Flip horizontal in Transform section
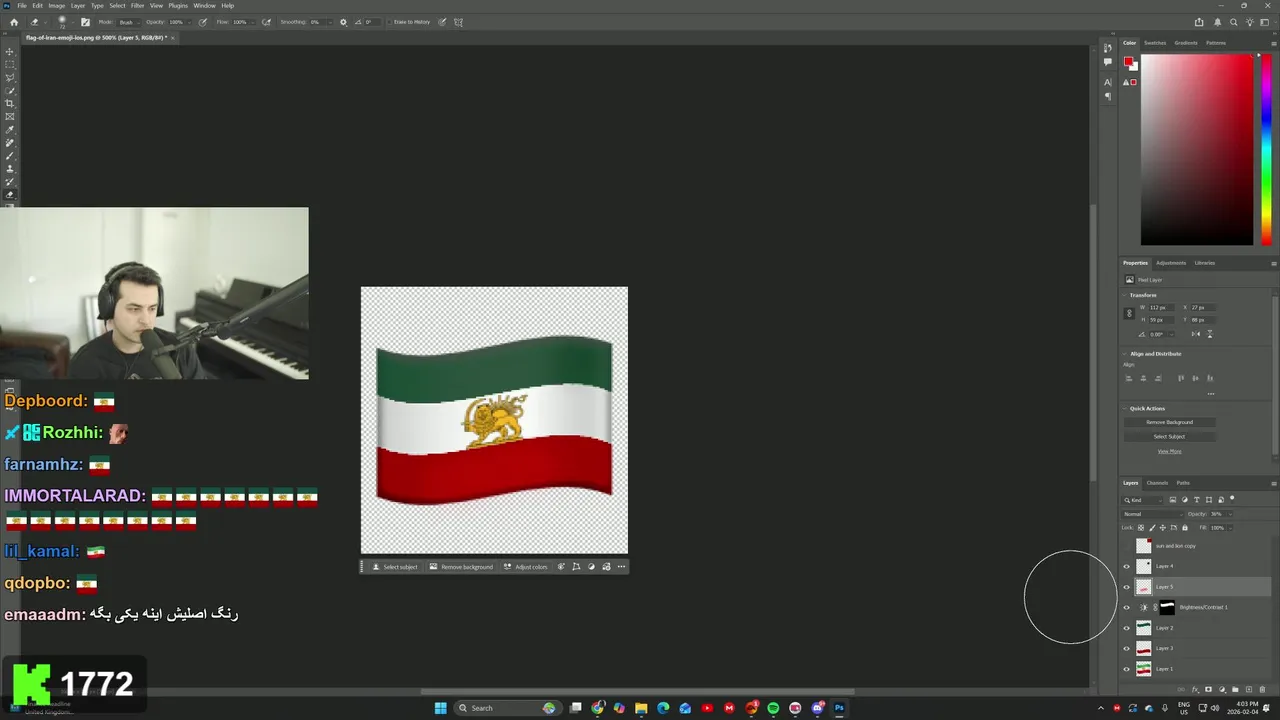Image resolution: width=1280 pixels, height=720 pixels. [1196, 334]
